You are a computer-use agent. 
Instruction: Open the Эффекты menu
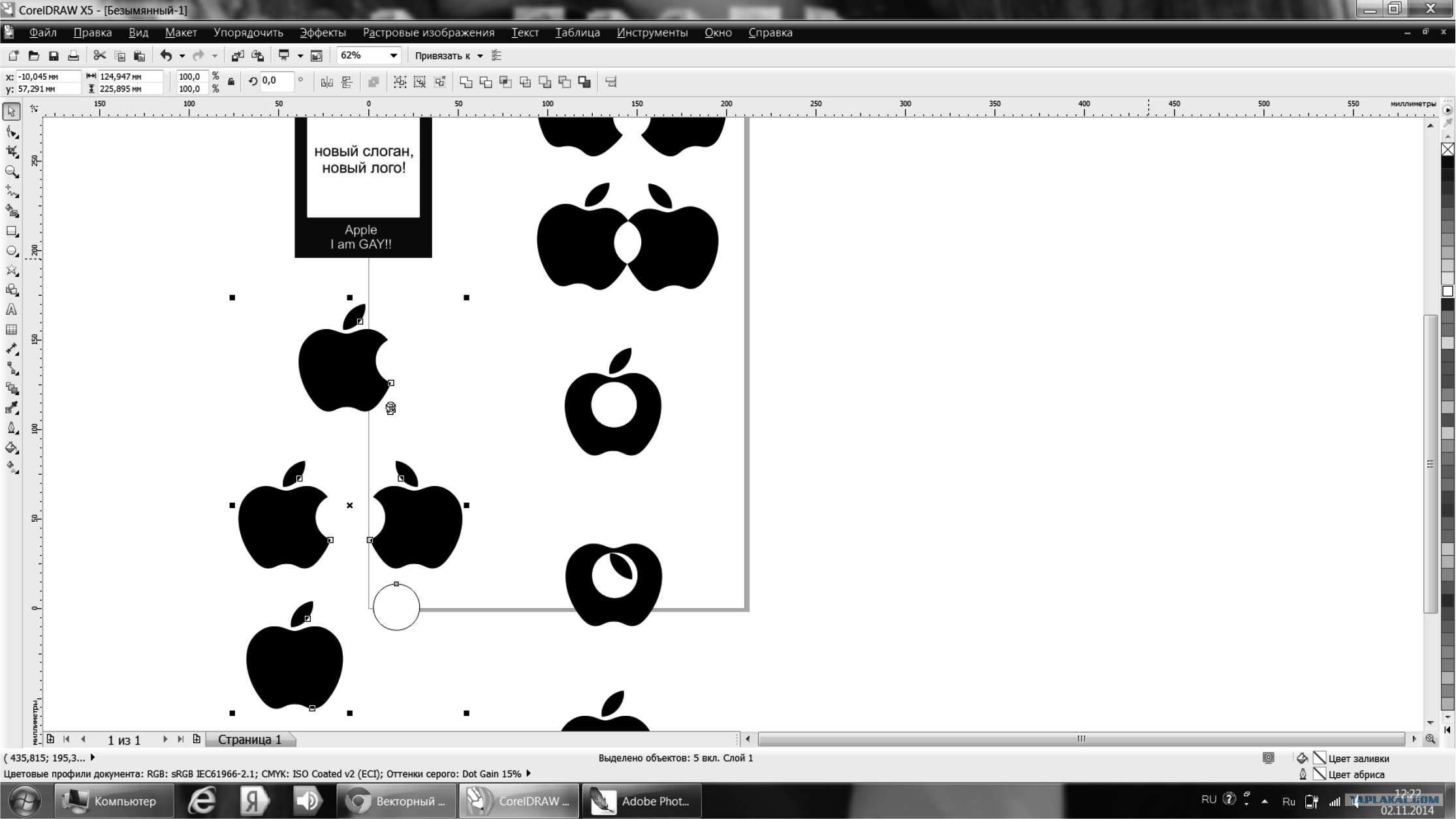[323, 33]
